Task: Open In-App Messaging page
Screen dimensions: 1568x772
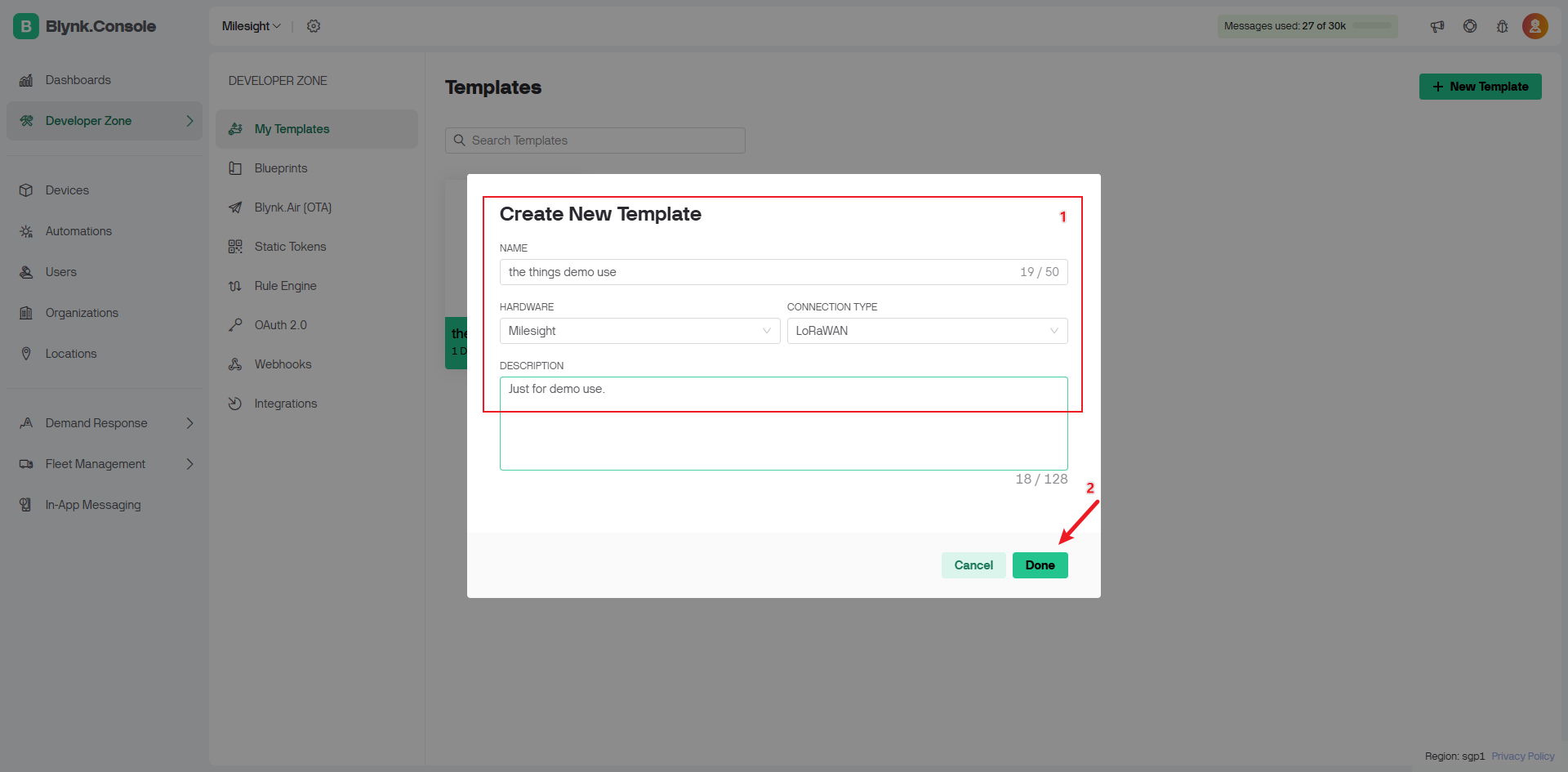Action: (105, 505)
